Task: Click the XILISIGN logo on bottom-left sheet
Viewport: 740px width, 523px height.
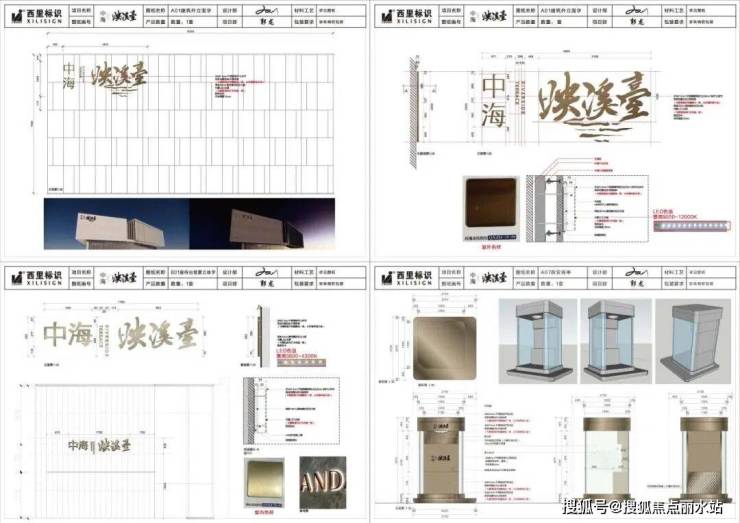Action: tap(40, 278)
